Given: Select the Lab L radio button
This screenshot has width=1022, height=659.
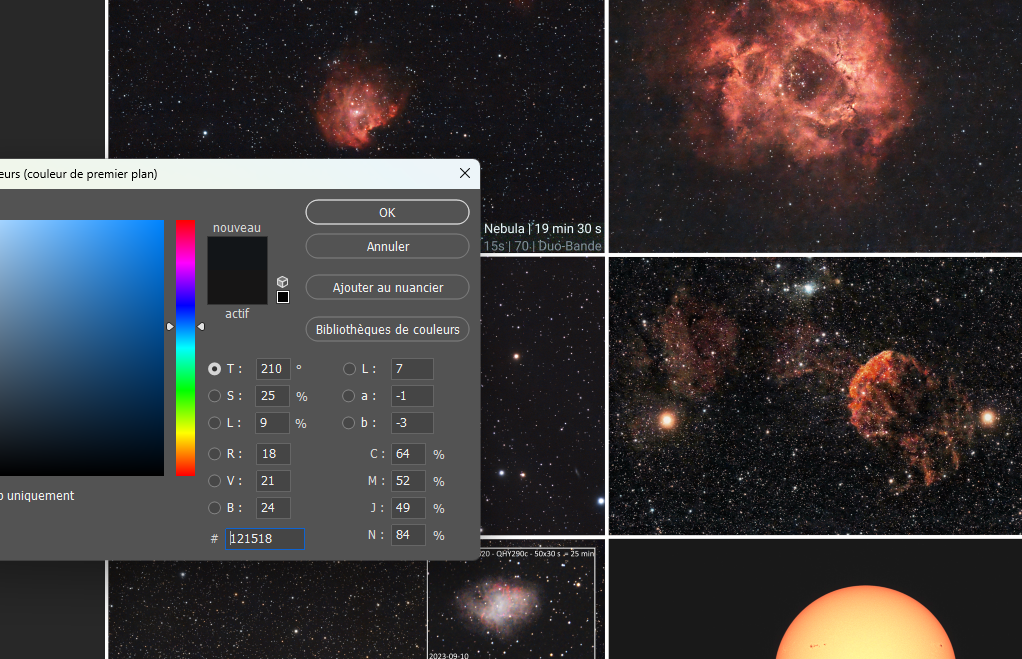Looking at the screenshot, I should click(x=349, y=369).
